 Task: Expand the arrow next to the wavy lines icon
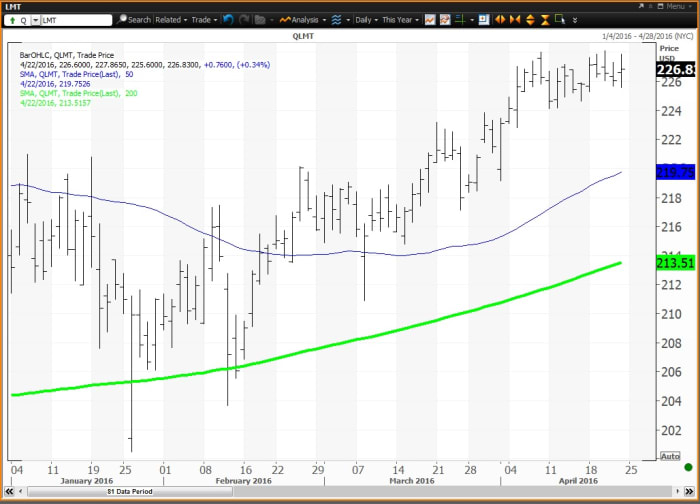(348, 20)
